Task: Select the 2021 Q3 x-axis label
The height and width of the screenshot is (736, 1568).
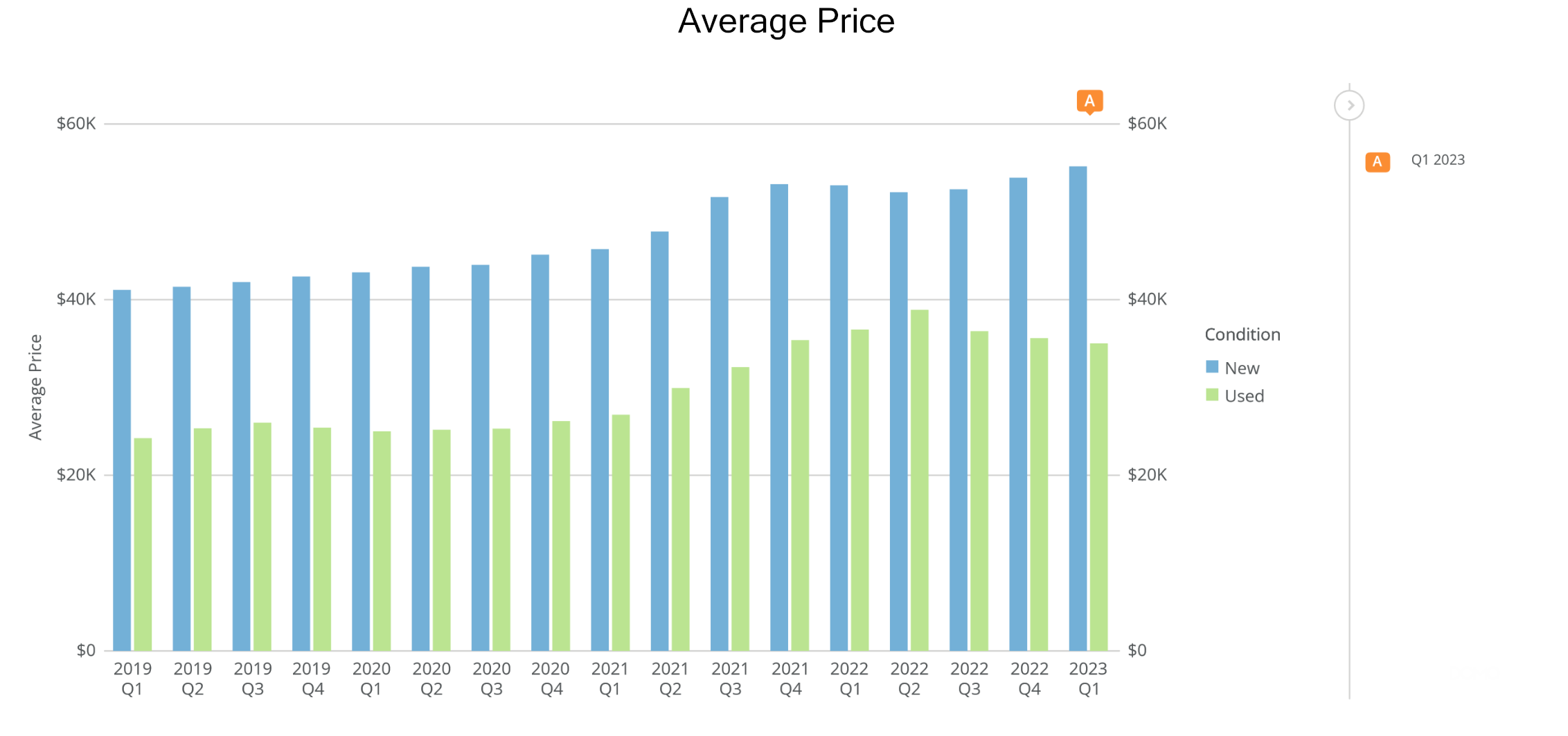Action: (730, 679)
